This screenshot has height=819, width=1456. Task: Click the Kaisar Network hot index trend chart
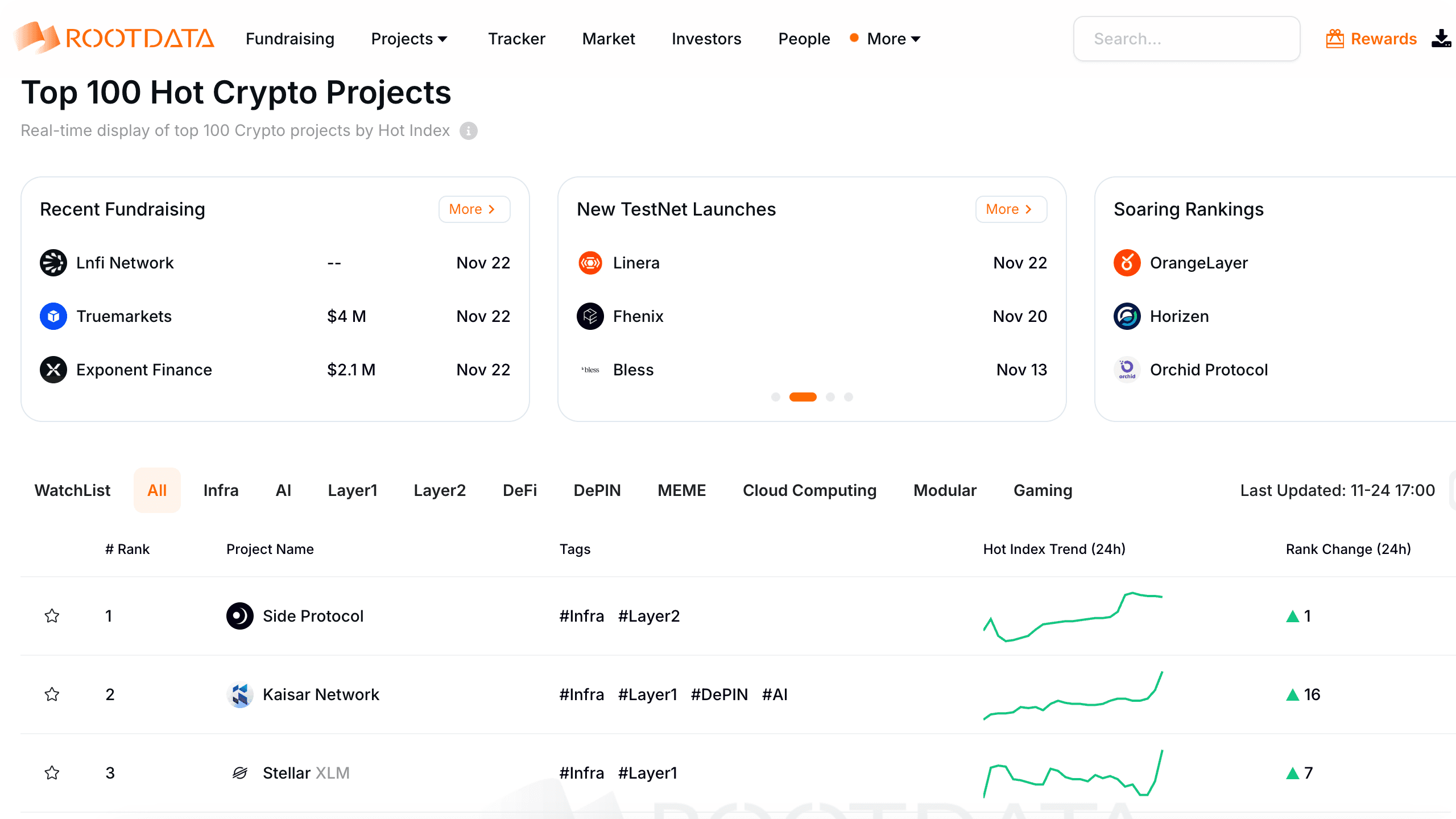[1073, 694]
